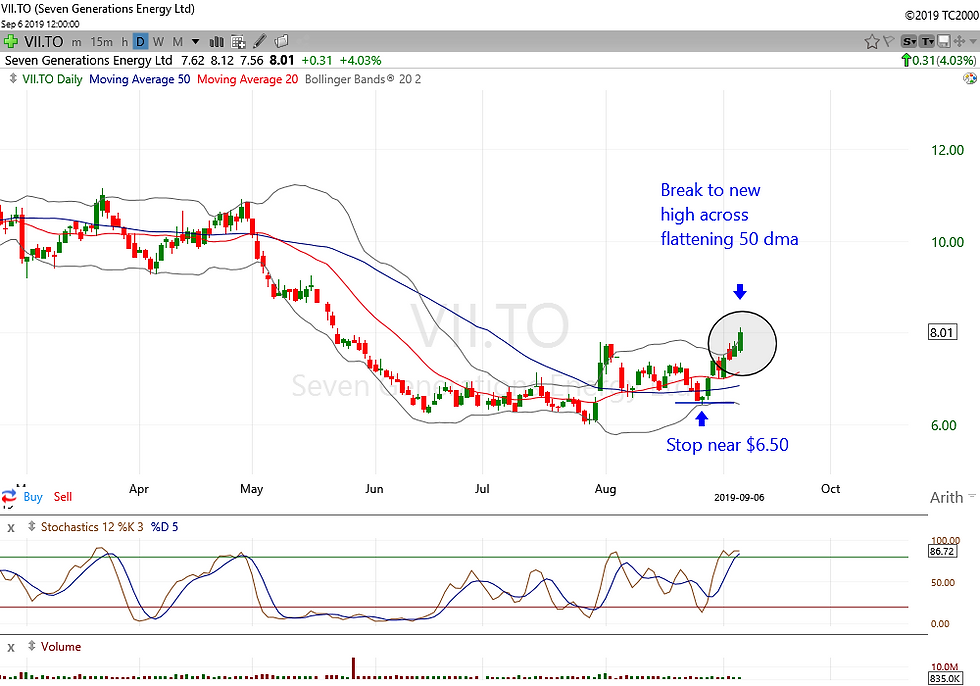Click the reorder arrows beside VII.TO Daily
980x686 pixels.
coord(13,79)
